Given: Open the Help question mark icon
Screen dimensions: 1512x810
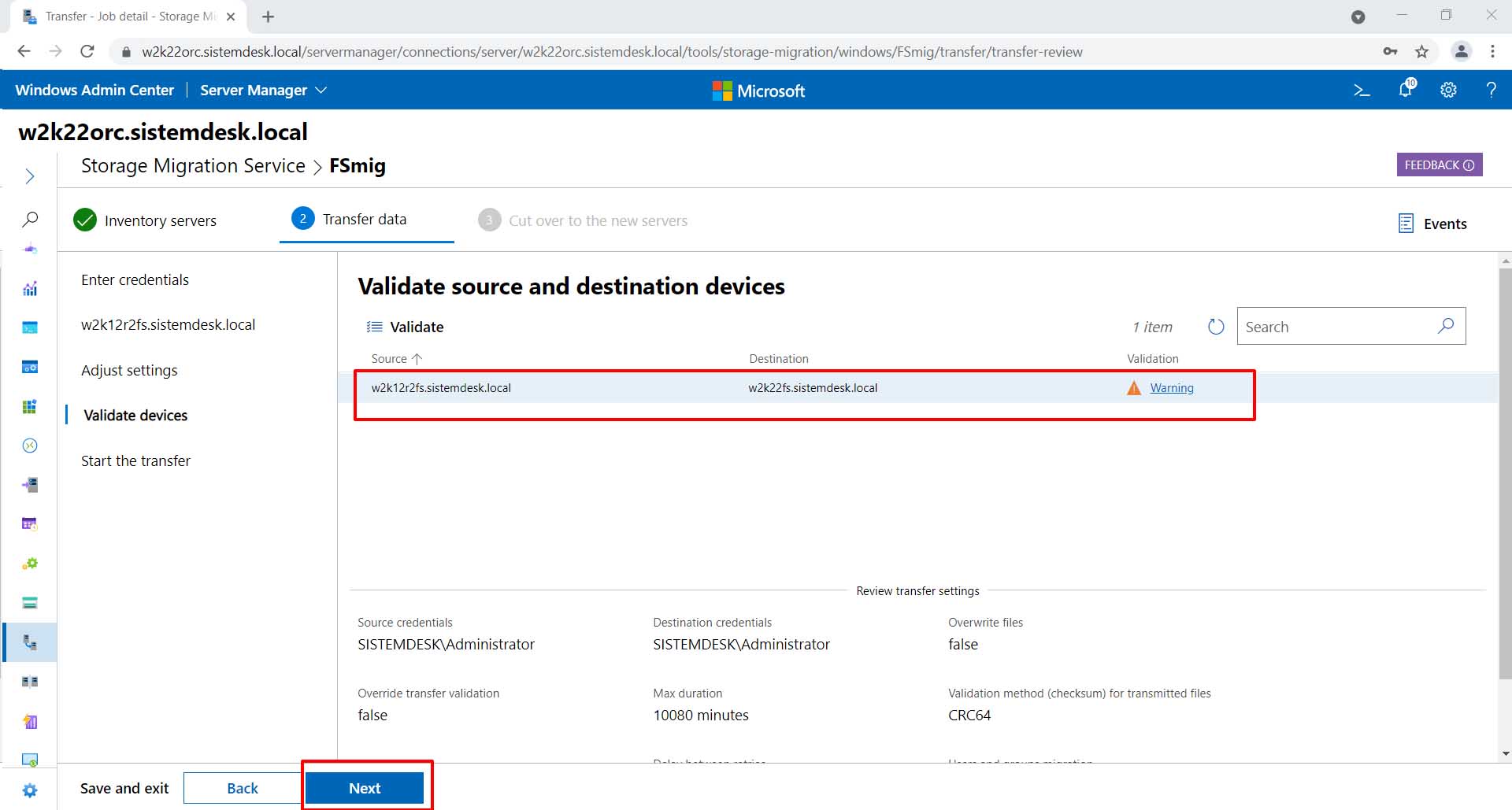Looking at the screenshot, I should (1491, 90).
